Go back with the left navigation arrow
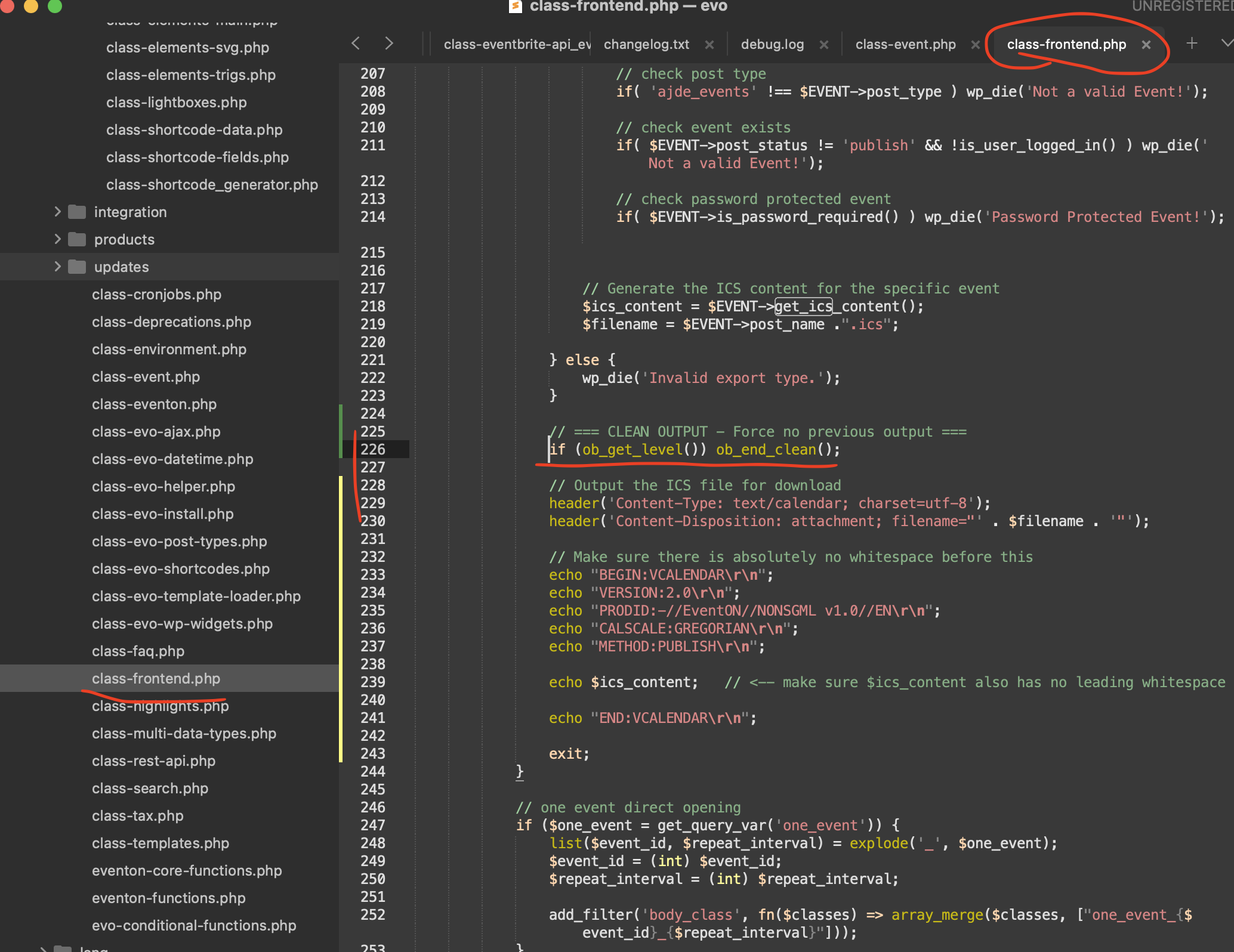The height and width of the screenshot is (952, 1234). pyautogui.click(x=356, y=44)
